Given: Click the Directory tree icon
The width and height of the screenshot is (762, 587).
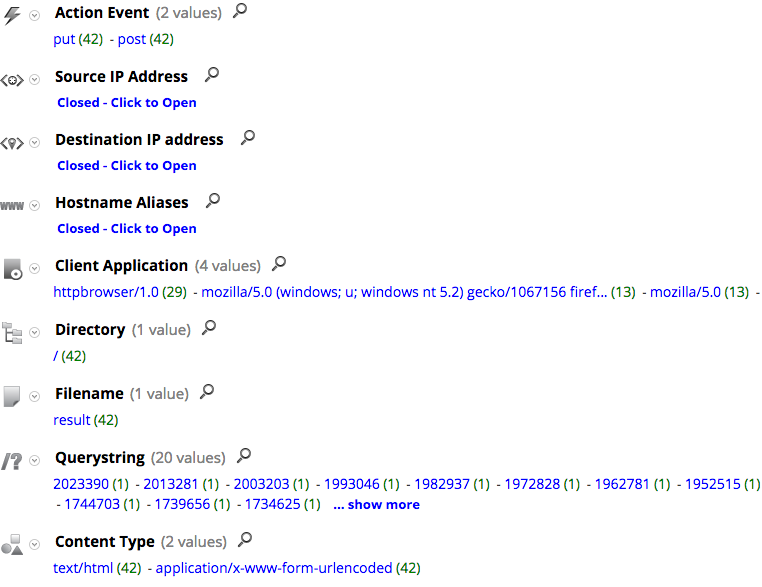Looking at the screenshot, I should [12, 333].
